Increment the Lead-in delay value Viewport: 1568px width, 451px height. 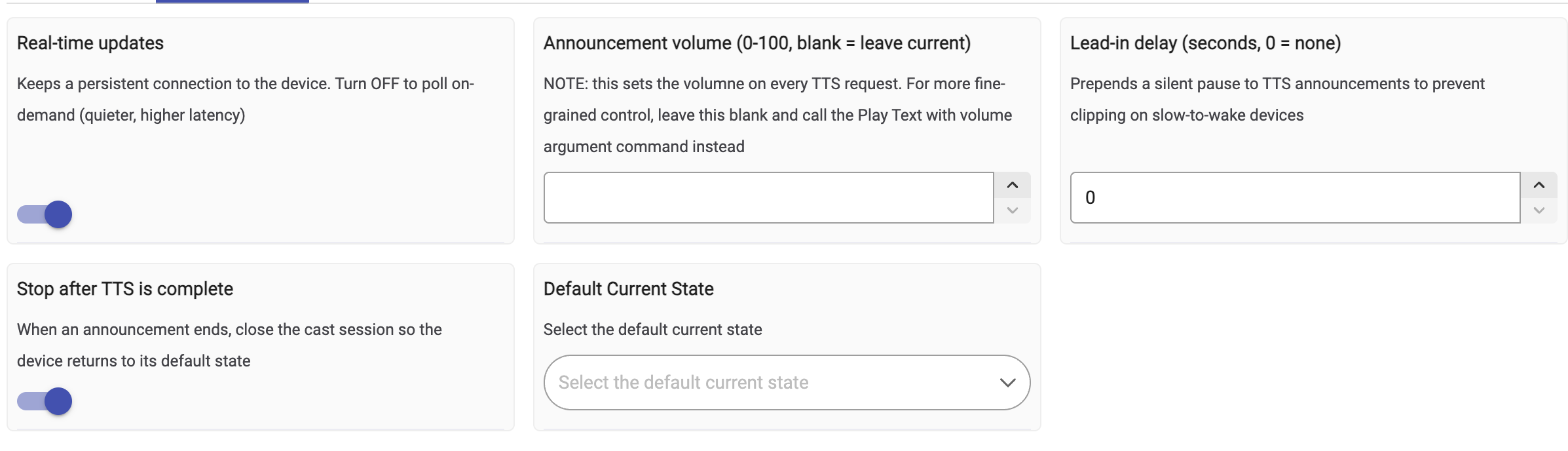(1539, 186)
